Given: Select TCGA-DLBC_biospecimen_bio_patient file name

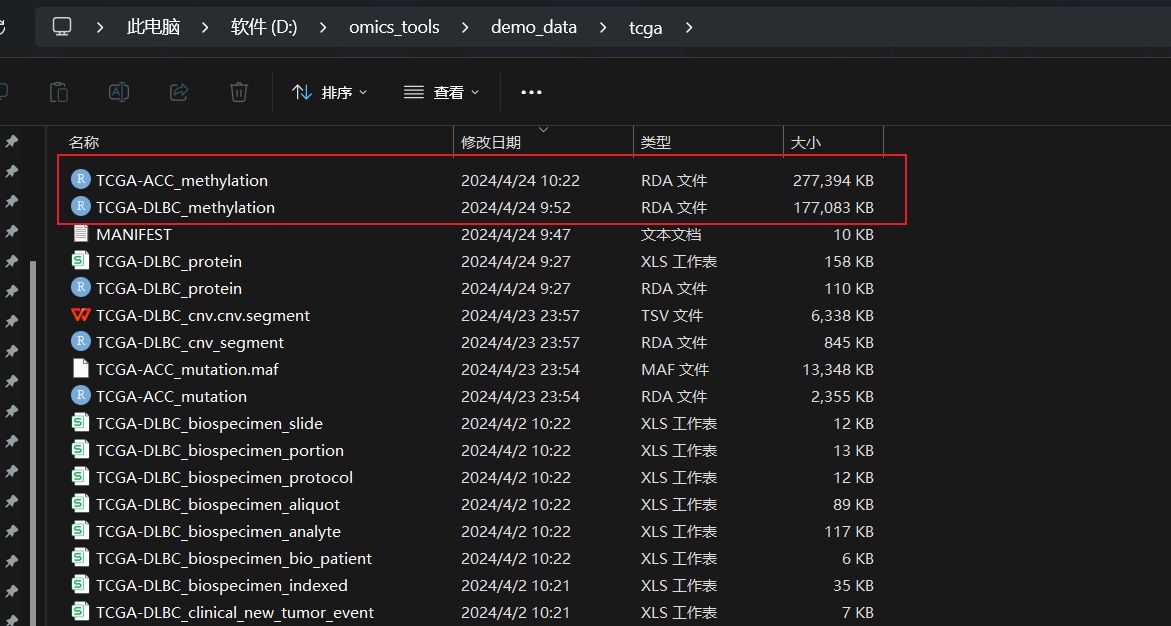Looking at the screenshot, I should 234,558.
